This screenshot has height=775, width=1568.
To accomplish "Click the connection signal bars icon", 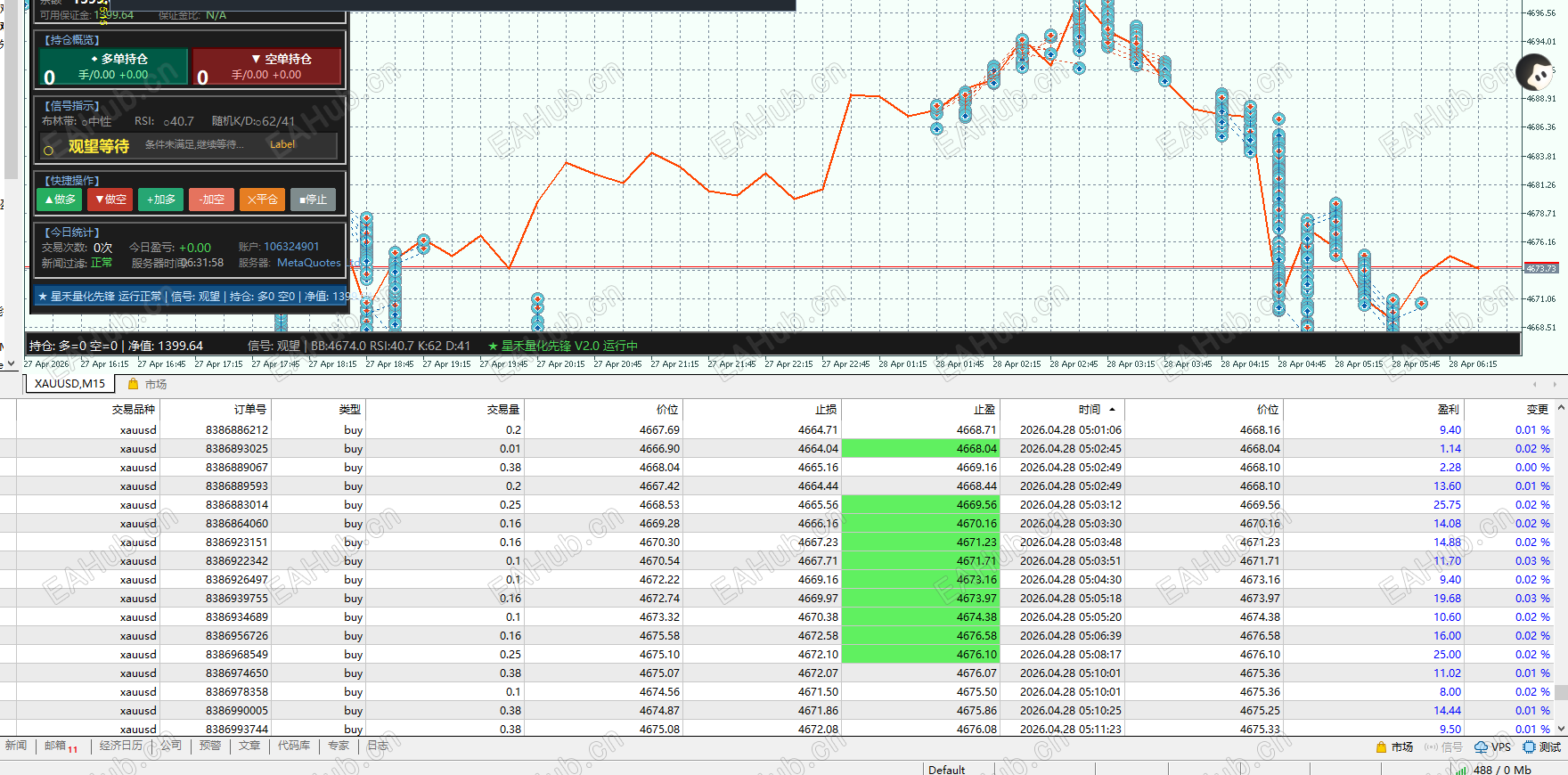I will point(1462,770).
